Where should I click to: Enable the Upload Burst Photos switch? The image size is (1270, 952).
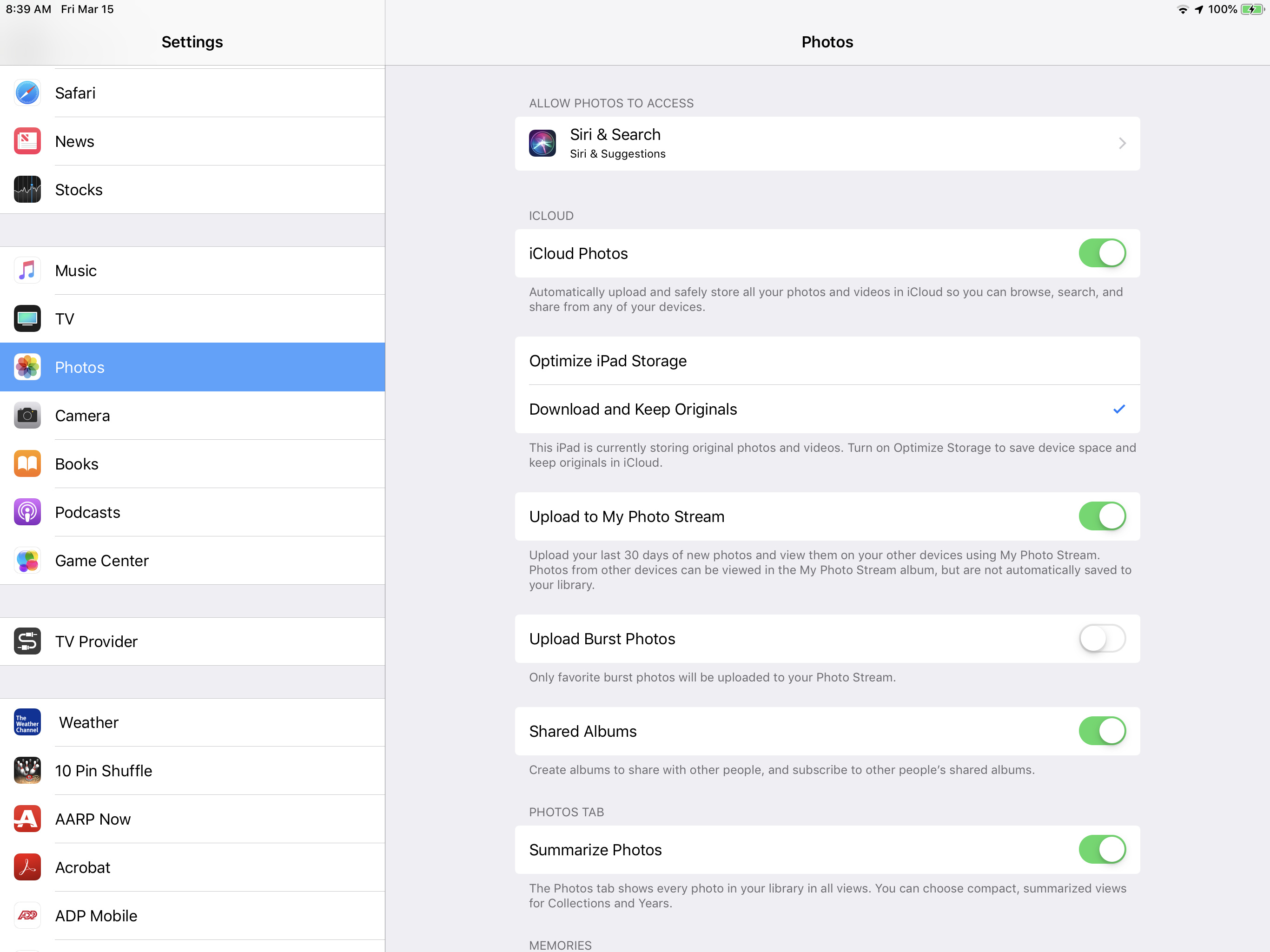tap(1101, 639)
